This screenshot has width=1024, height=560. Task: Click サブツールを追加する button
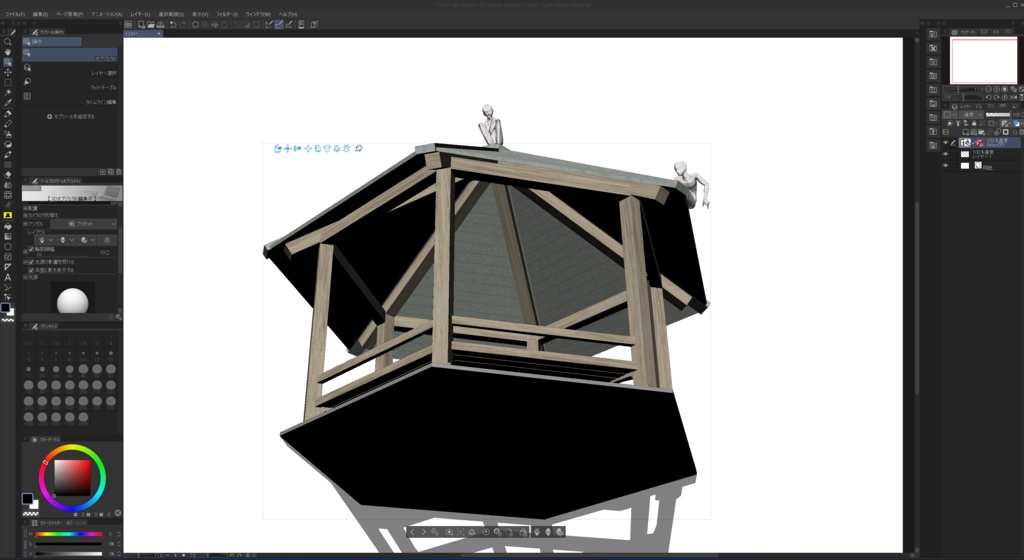(x=71, y=117)
